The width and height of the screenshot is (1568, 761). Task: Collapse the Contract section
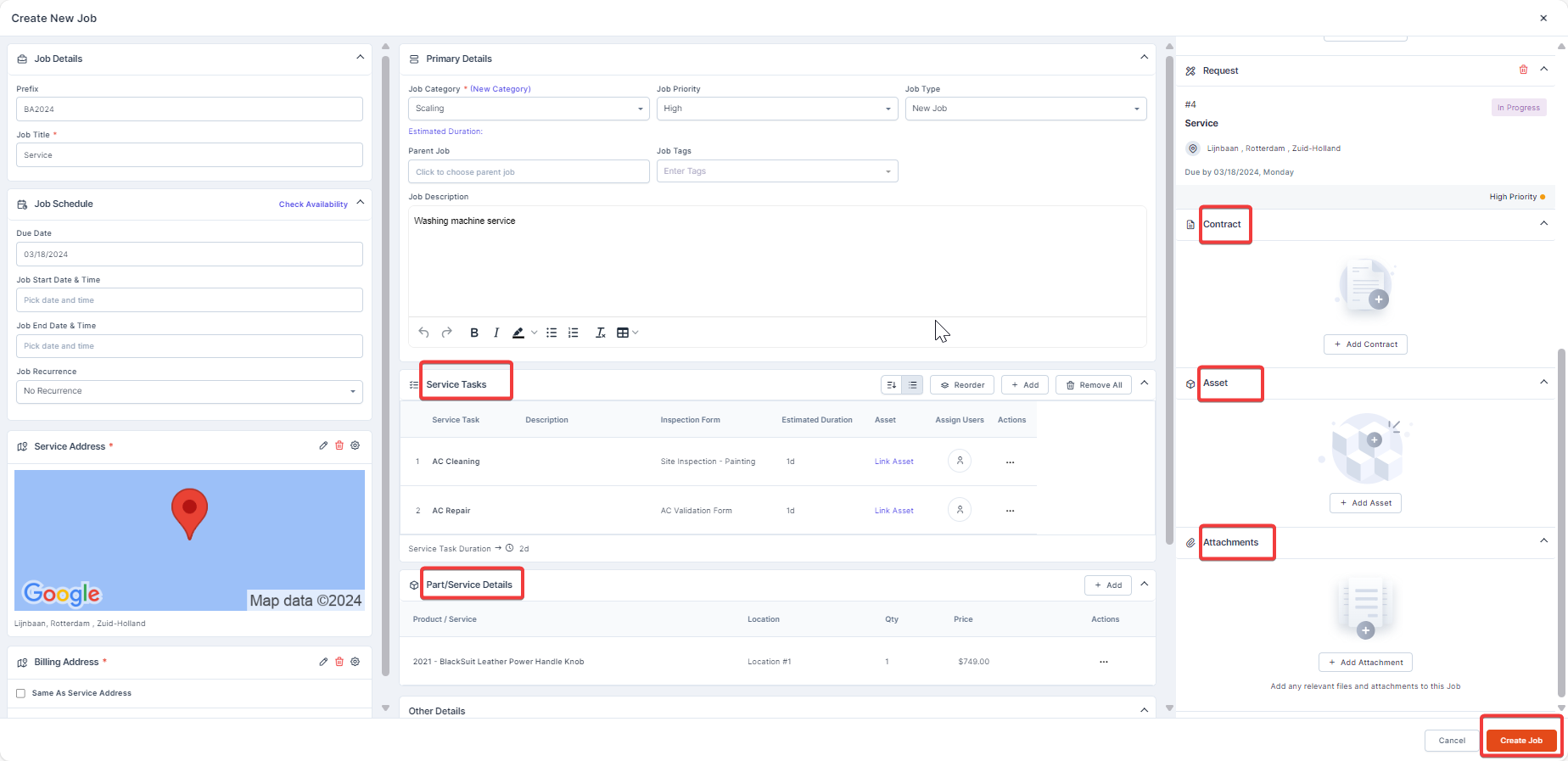pos(1543,224)
